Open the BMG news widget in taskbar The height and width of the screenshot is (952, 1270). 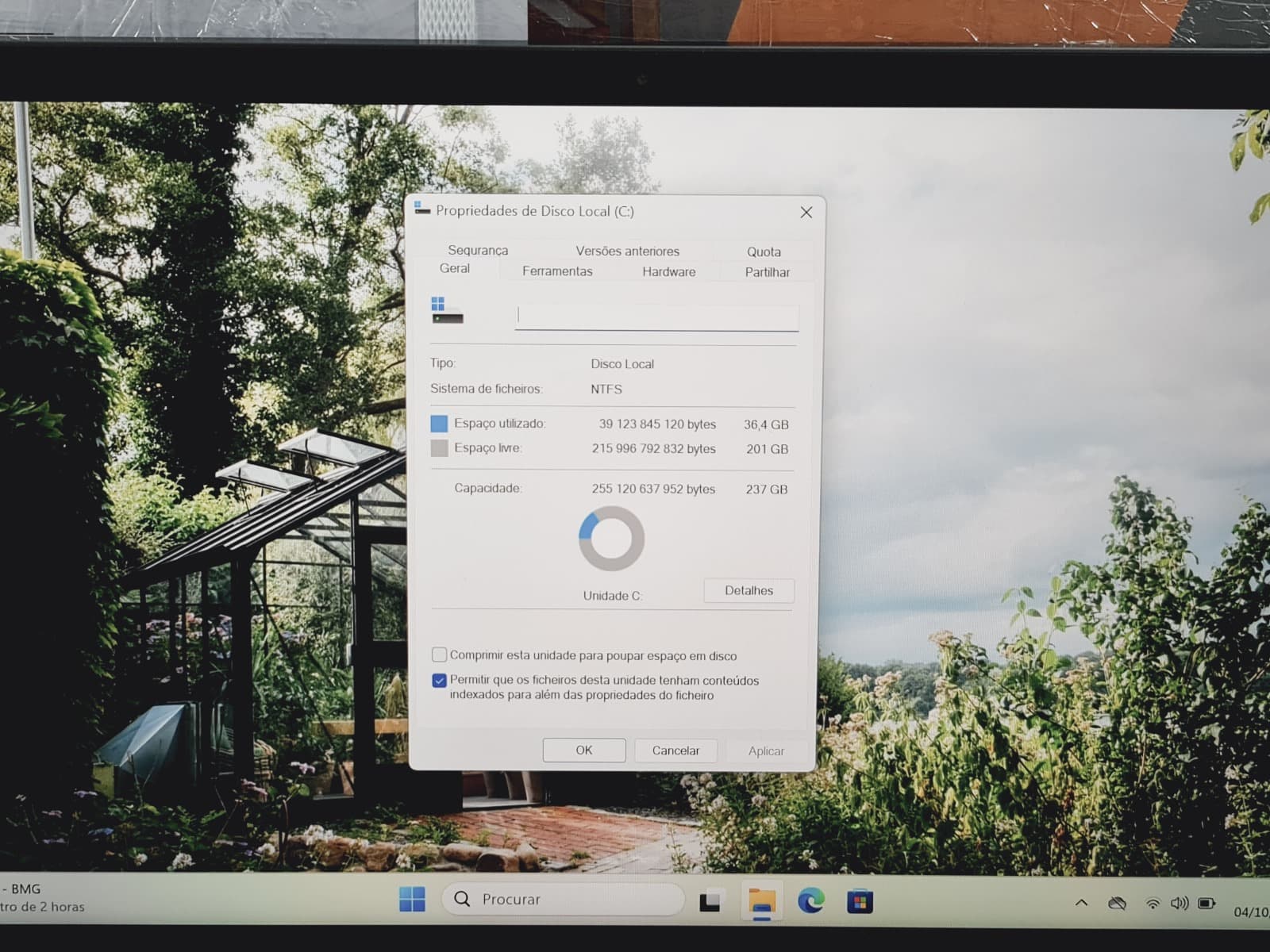pyautogui.click(x=42, y=897)
